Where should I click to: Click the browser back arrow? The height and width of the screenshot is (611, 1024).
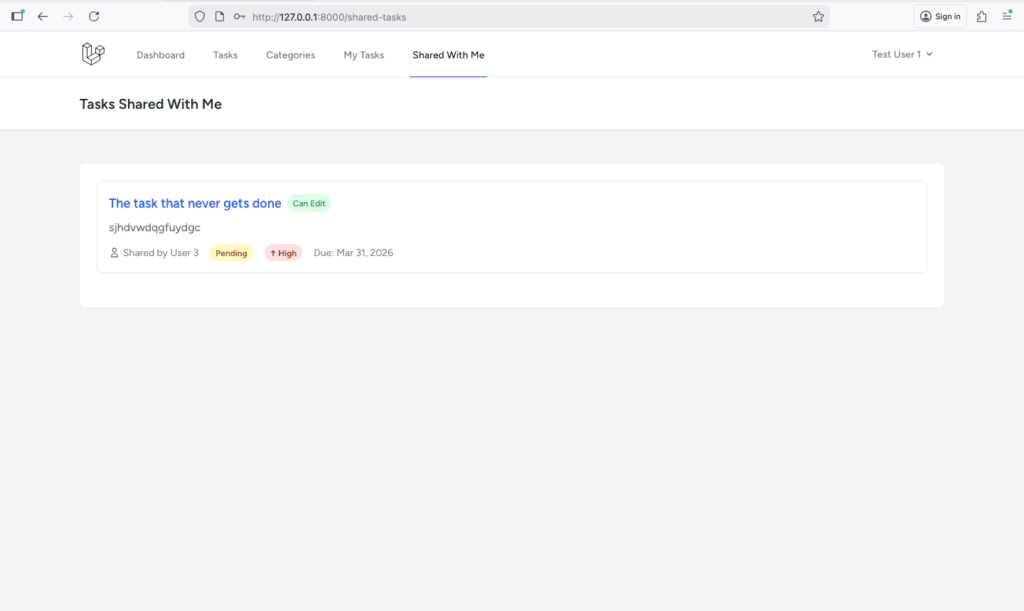click(x=42, y=17)
